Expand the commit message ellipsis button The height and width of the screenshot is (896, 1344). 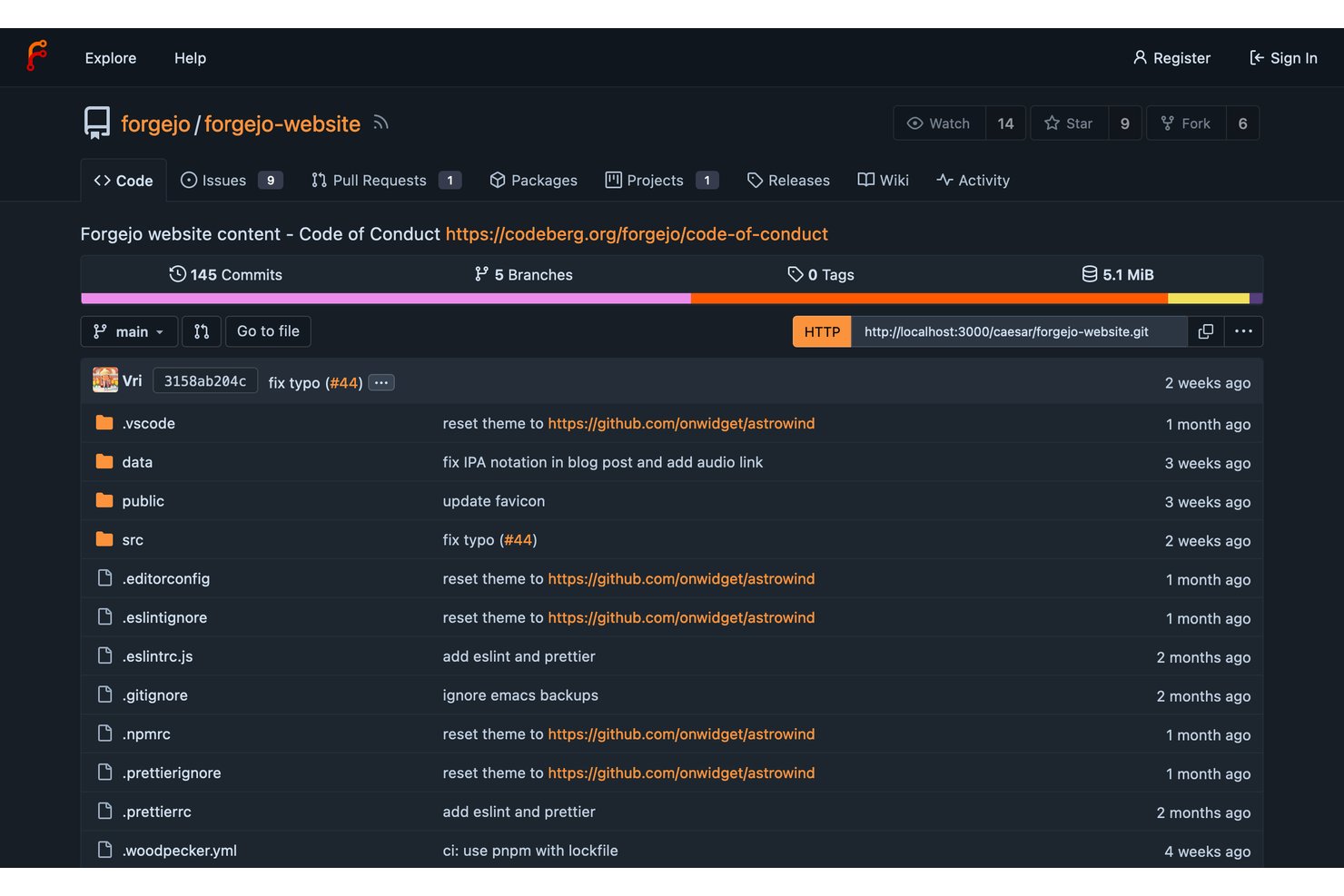coord(381,382)
